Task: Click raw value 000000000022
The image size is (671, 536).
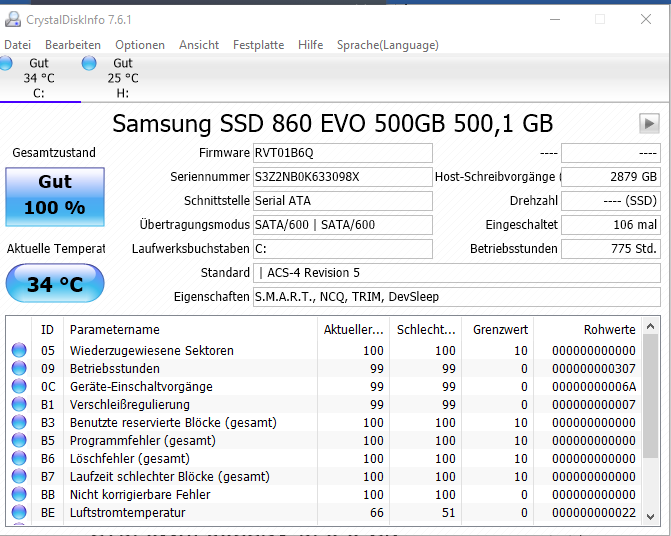Action: point(594,512)
